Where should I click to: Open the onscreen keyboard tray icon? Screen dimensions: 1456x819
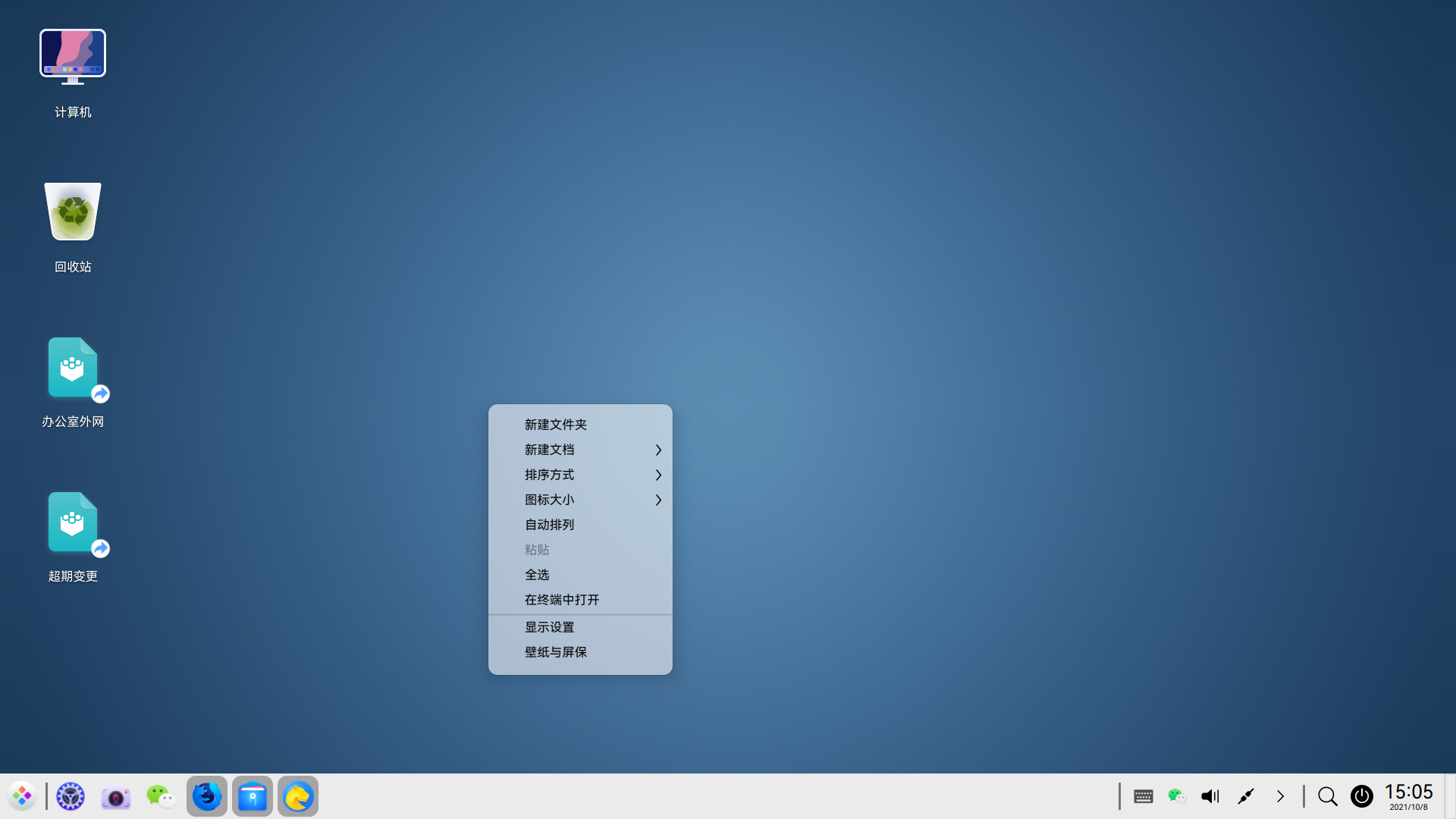point(1144,796)
